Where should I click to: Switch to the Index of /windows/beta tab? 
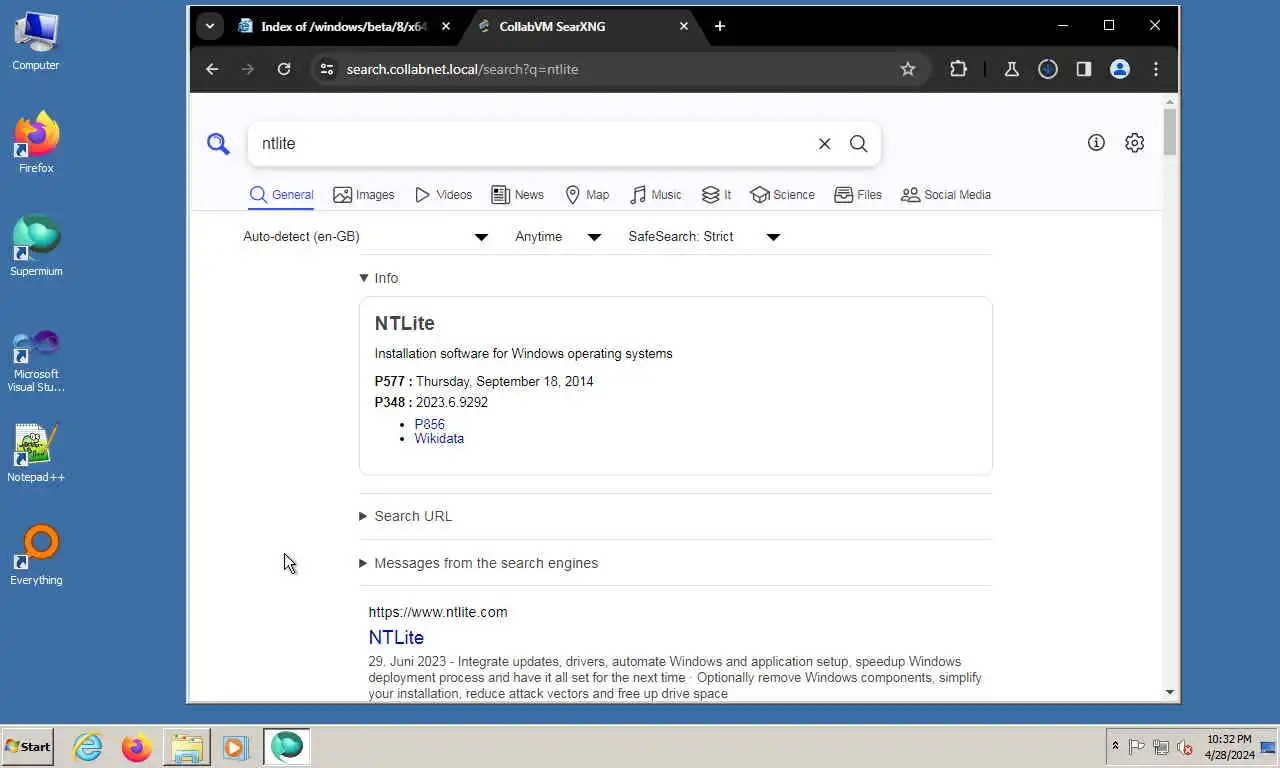344,26
